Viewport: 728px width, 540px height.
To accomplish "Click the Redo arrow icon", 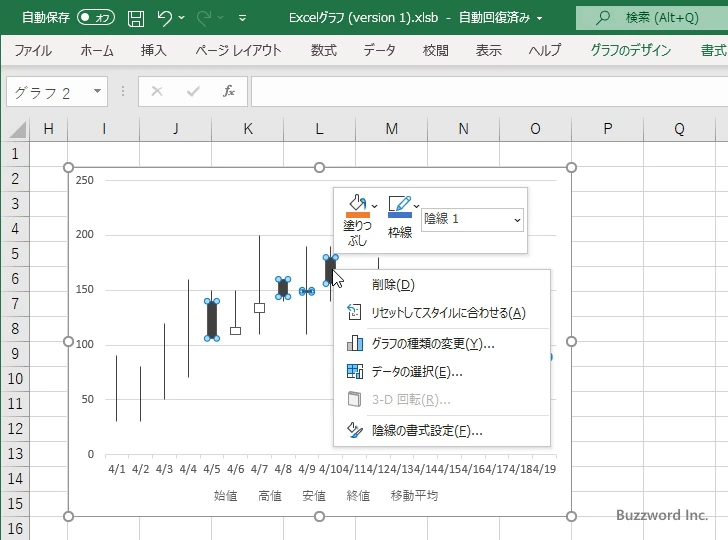I will coord(203,18).
